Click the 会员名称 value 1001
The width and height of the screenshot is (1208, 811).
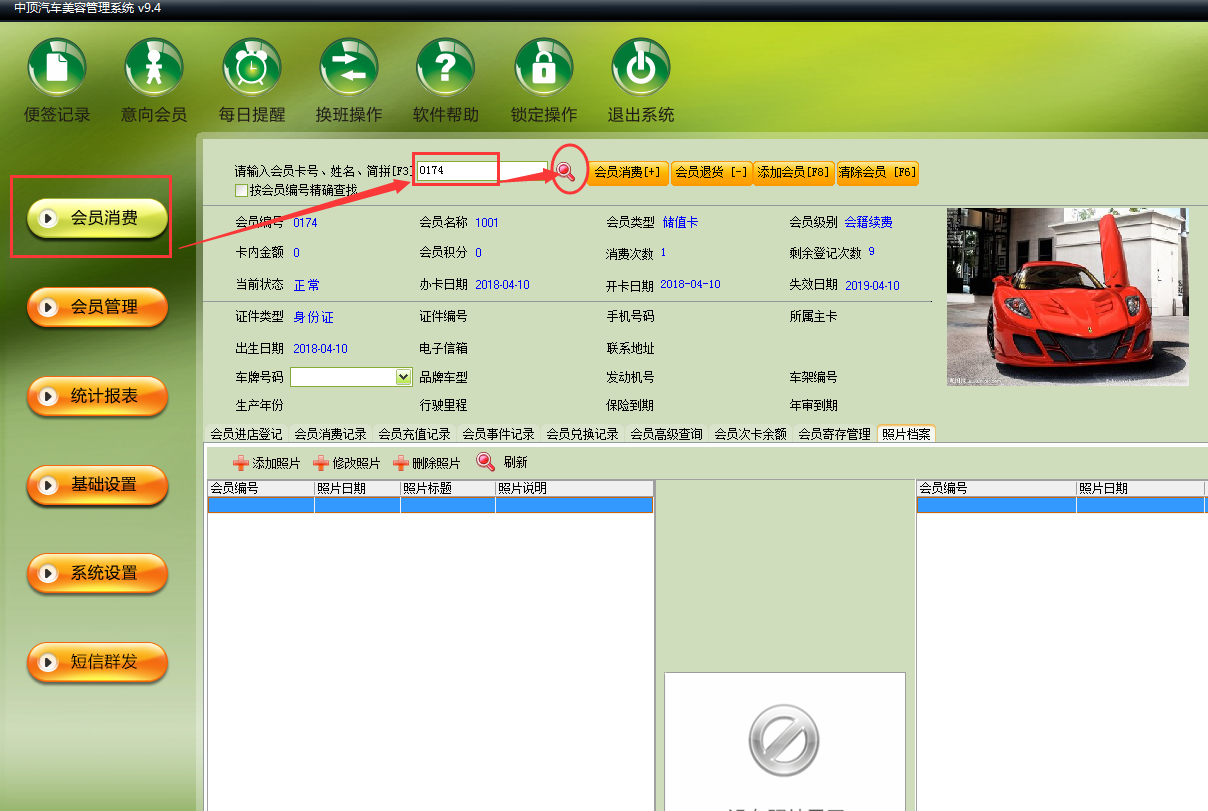click(x=487, y=222)
